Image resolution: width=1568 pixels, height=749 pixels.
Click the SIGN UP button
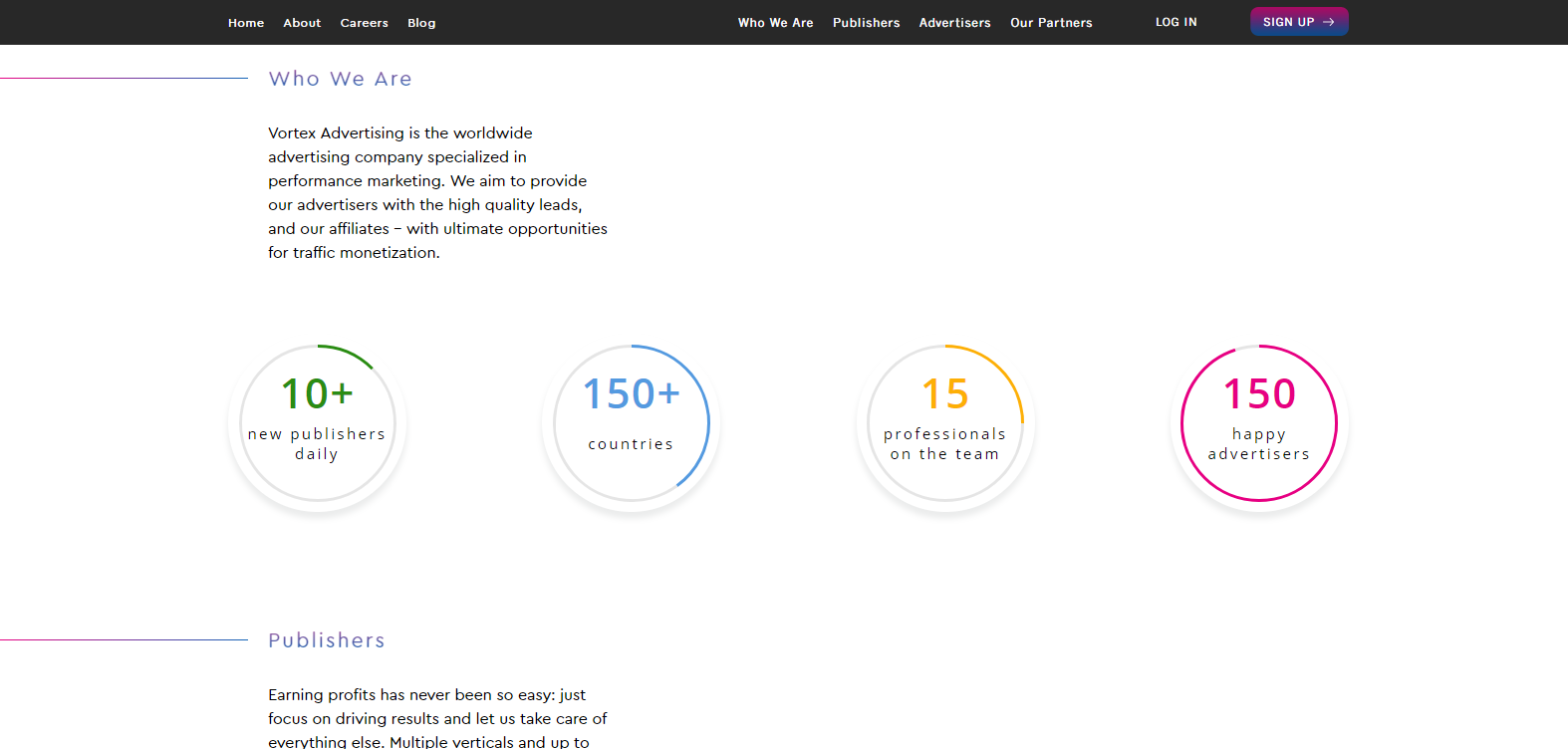(1299, 22)
